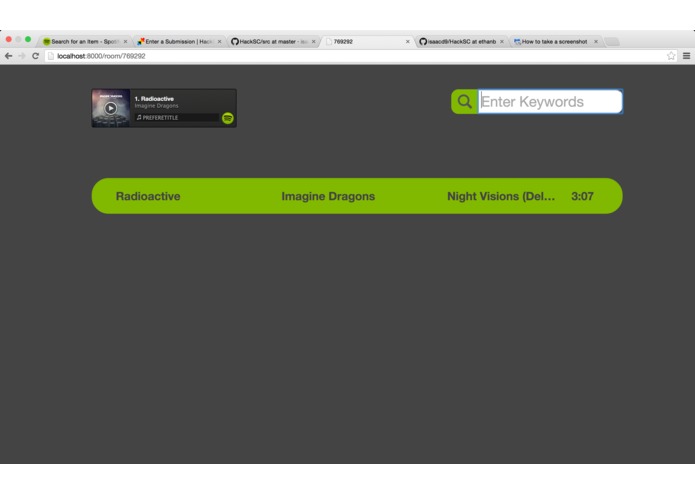695x494 pixels.
Task: Close the HackSC/src at master tab
Action: [313, 42]
